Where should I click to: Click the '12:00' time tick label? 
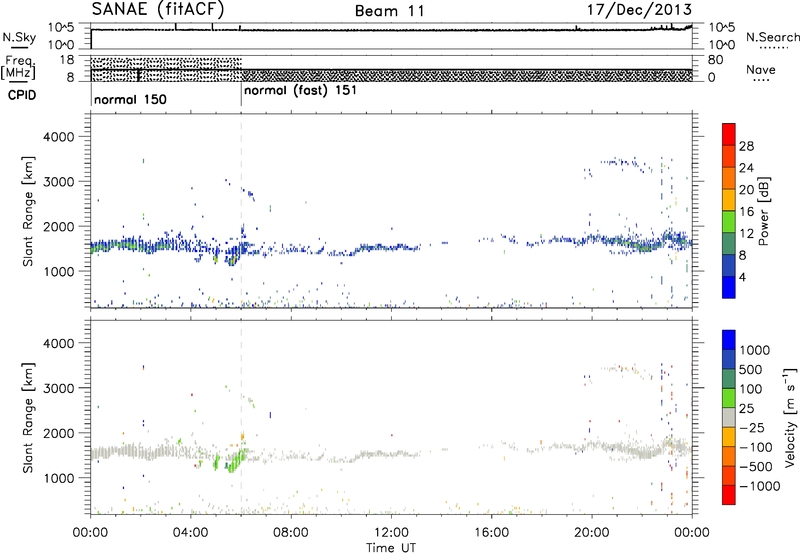(391, 532)
